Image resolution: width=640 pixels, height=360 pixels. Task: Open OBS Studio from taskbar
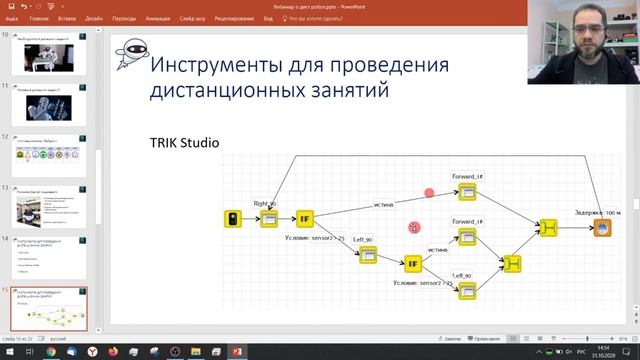[175, 351]
